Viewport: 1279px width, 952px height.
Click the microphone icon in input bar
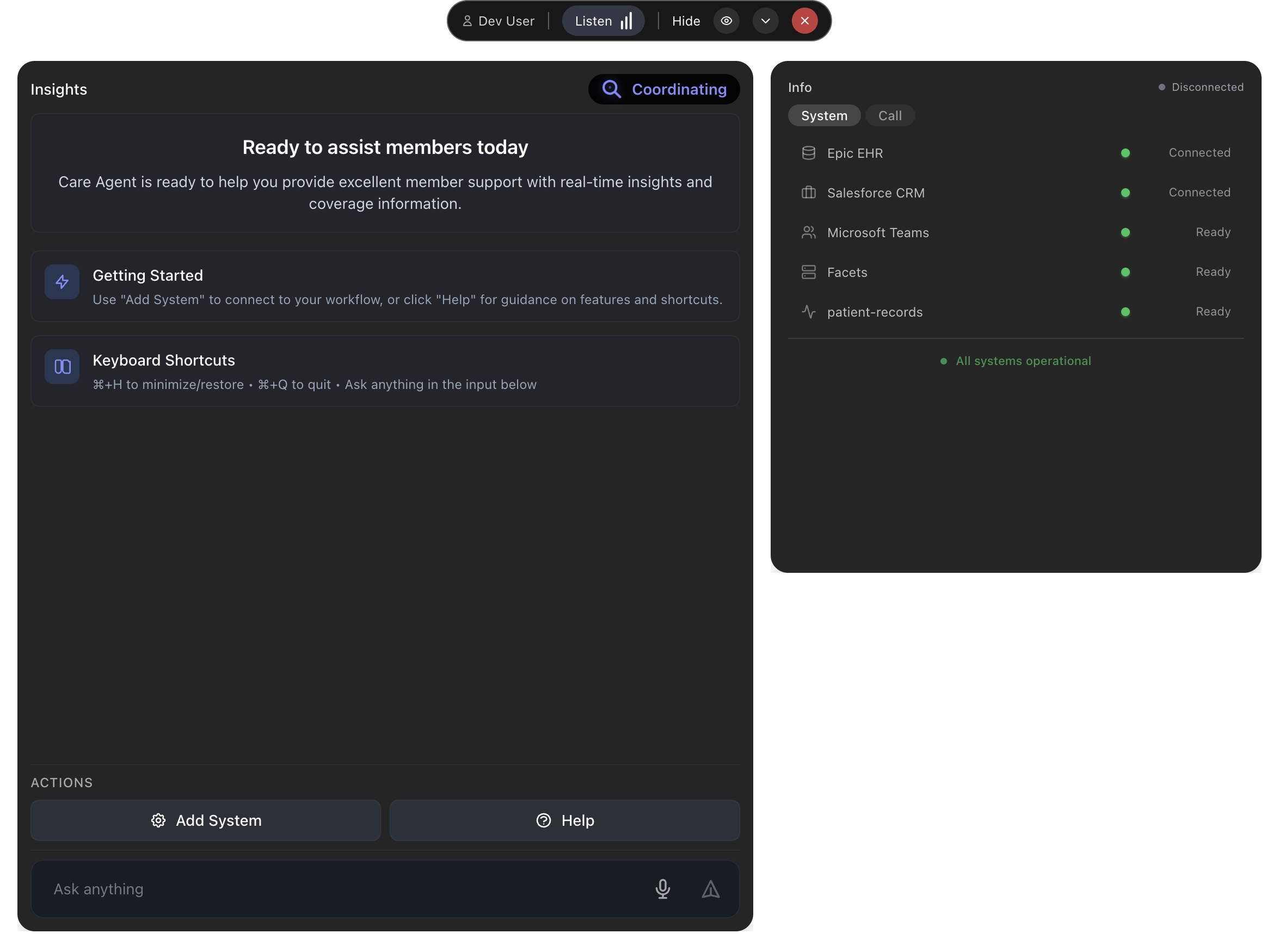tap(662, 888)
